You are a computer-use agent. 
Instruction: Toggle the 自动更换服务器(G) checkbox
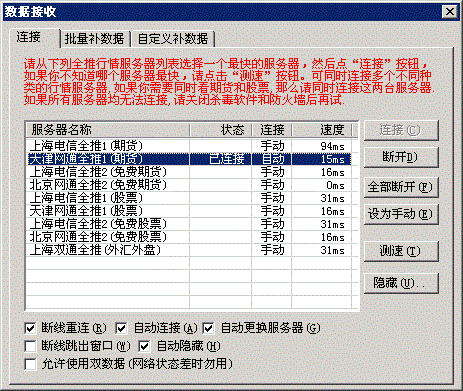(208, 328)
